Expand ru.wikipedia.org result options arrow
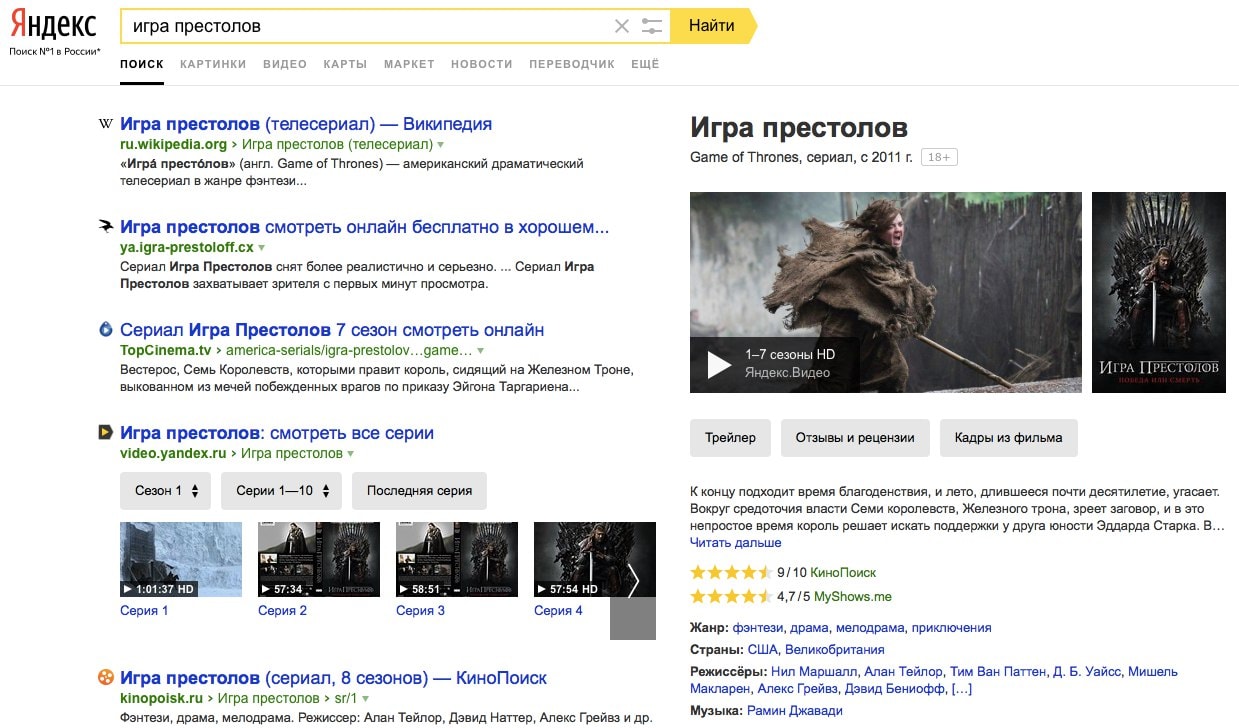This screenshot has width=1239, height=728. point(440,145)
